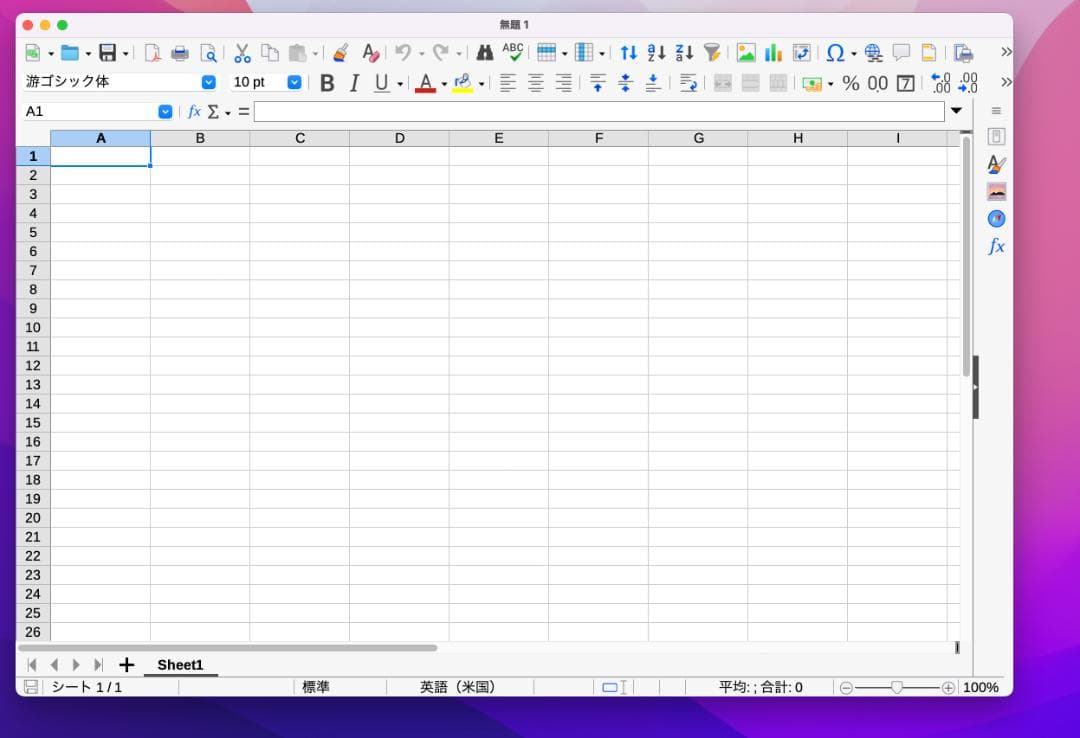
Task: Open font color dropdown arrow
Action: pos(444,84)
